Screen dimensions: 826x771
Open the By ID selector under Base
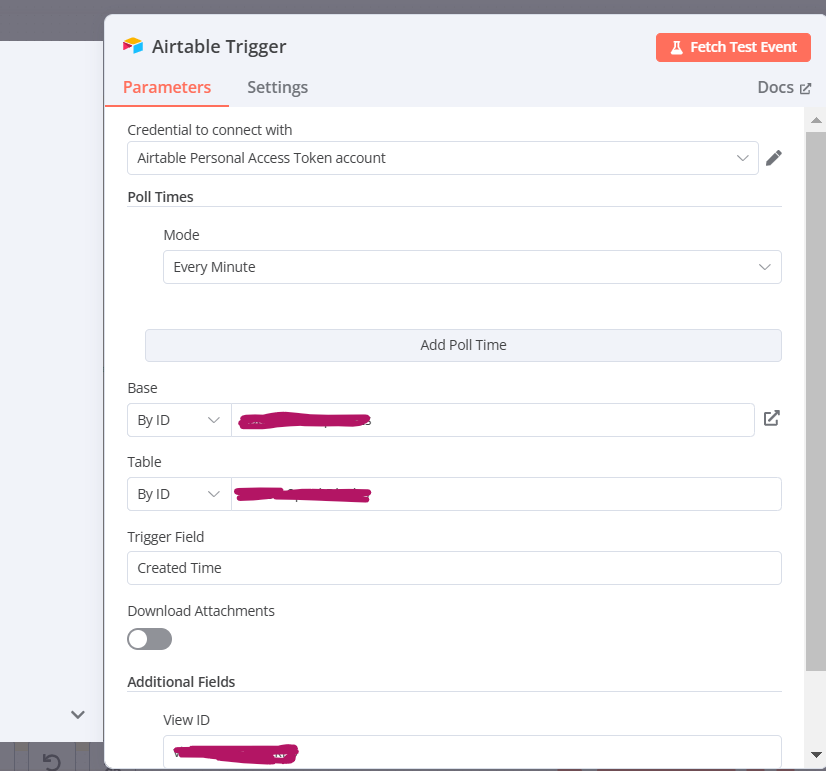[178, 419]
